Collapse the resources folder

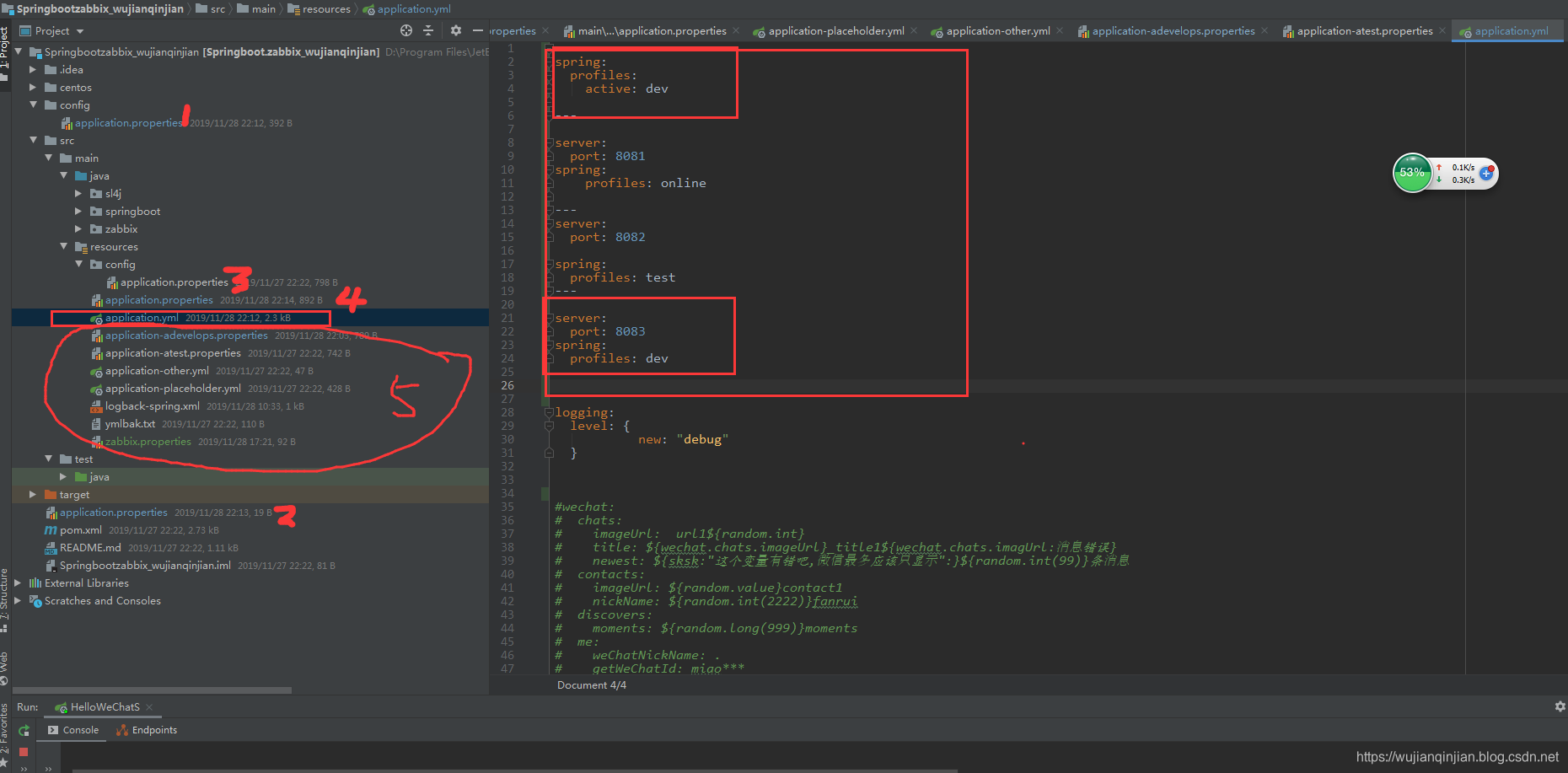click(63, 247)
